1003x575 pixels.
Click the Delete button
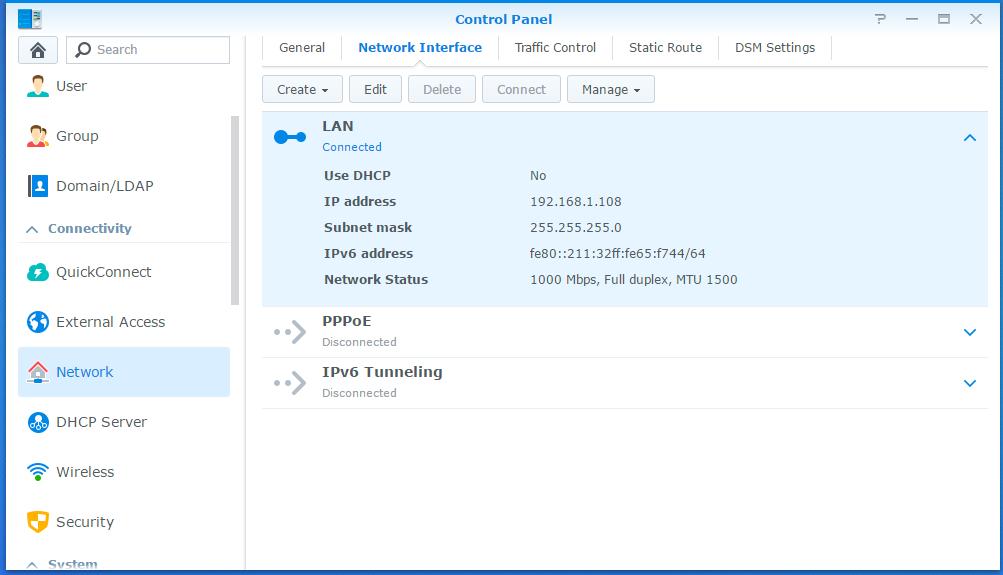coord(442,90)
